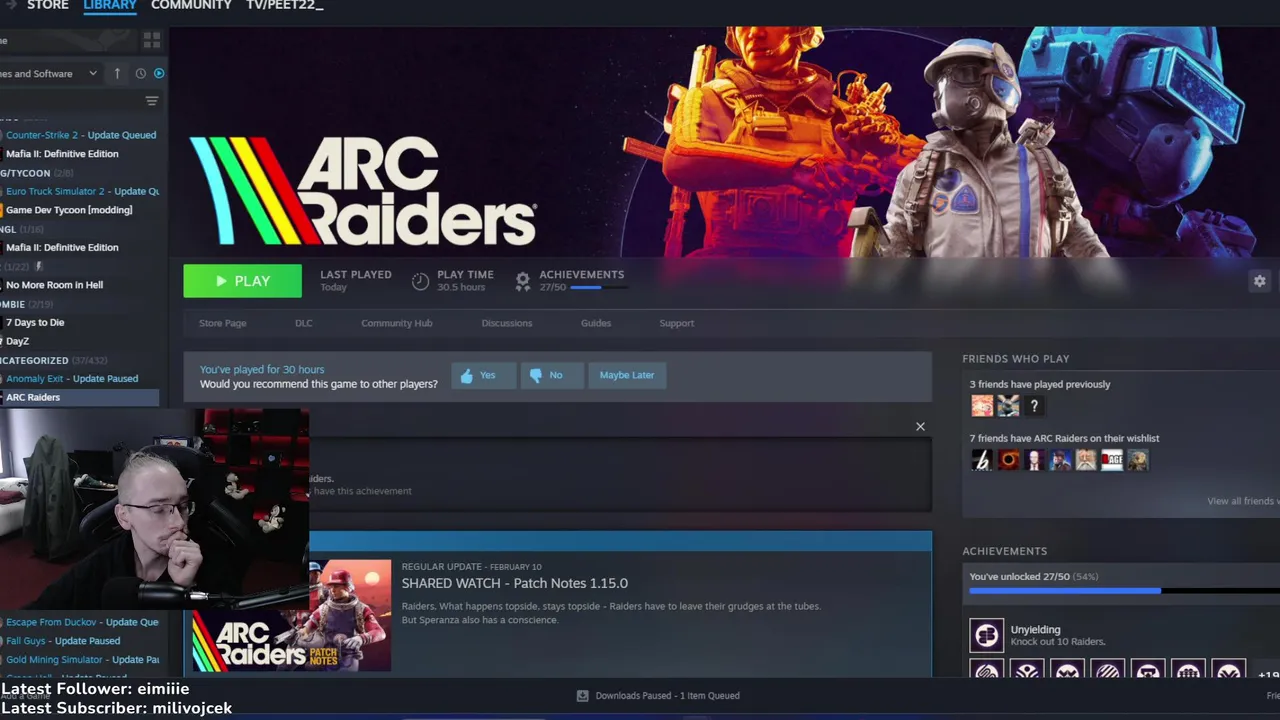The width and height of the screenshot is (1280, 720).
Task: Click the sort ascending arrow icon
Action: pos(117,73)
